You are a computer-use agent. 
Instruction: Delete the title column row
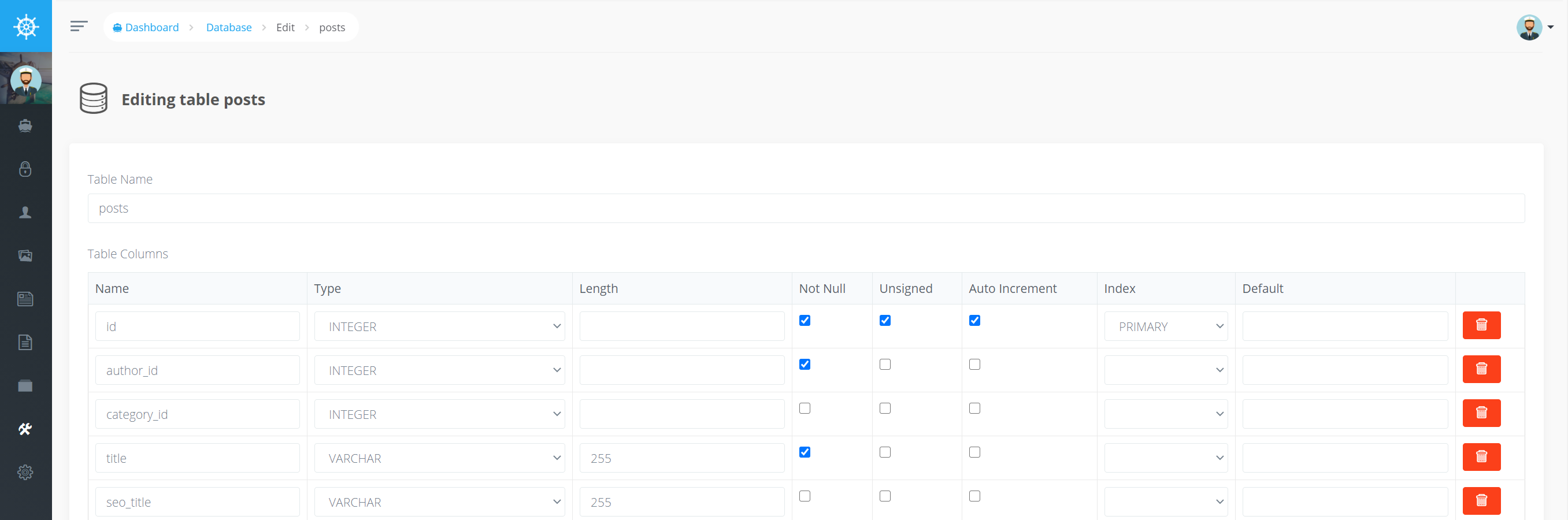1481,457
